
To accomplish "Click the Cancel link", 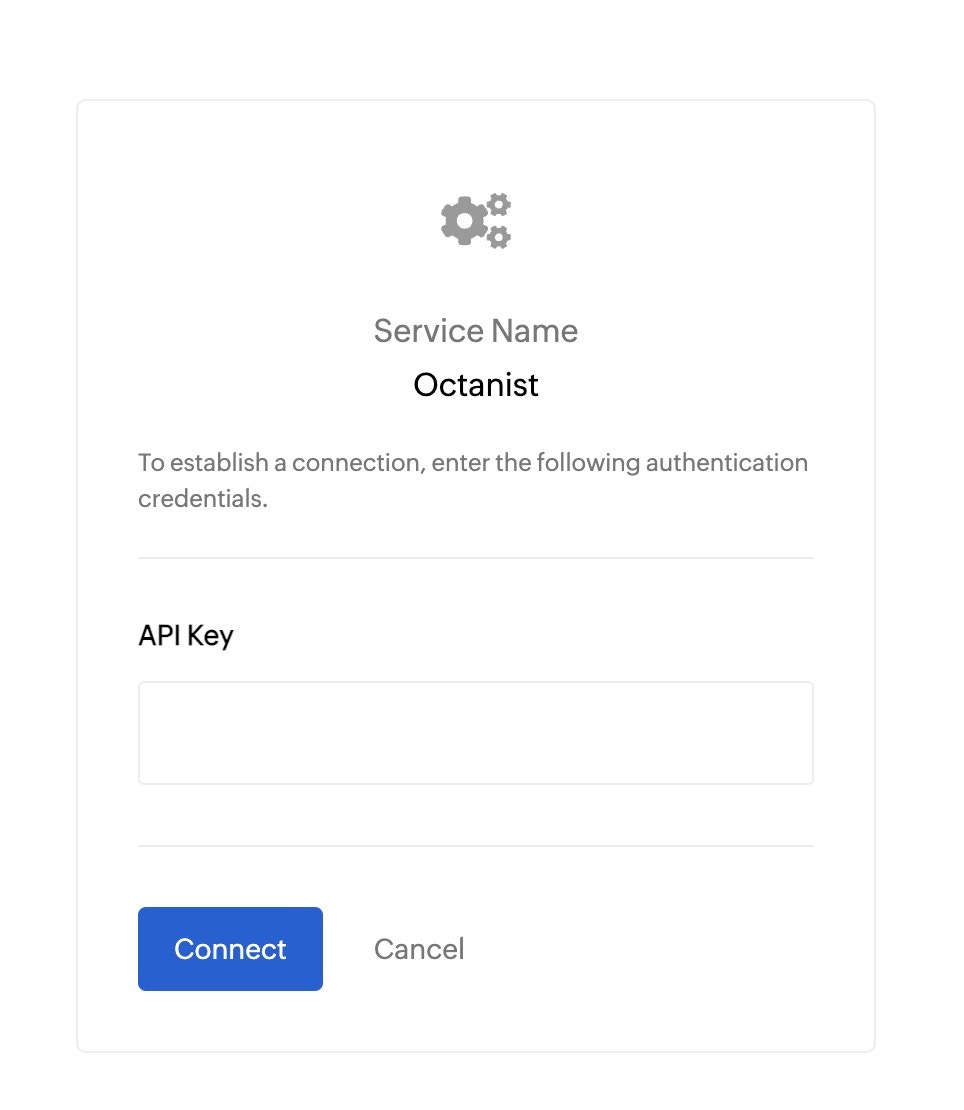I will [x=419, y=949].
